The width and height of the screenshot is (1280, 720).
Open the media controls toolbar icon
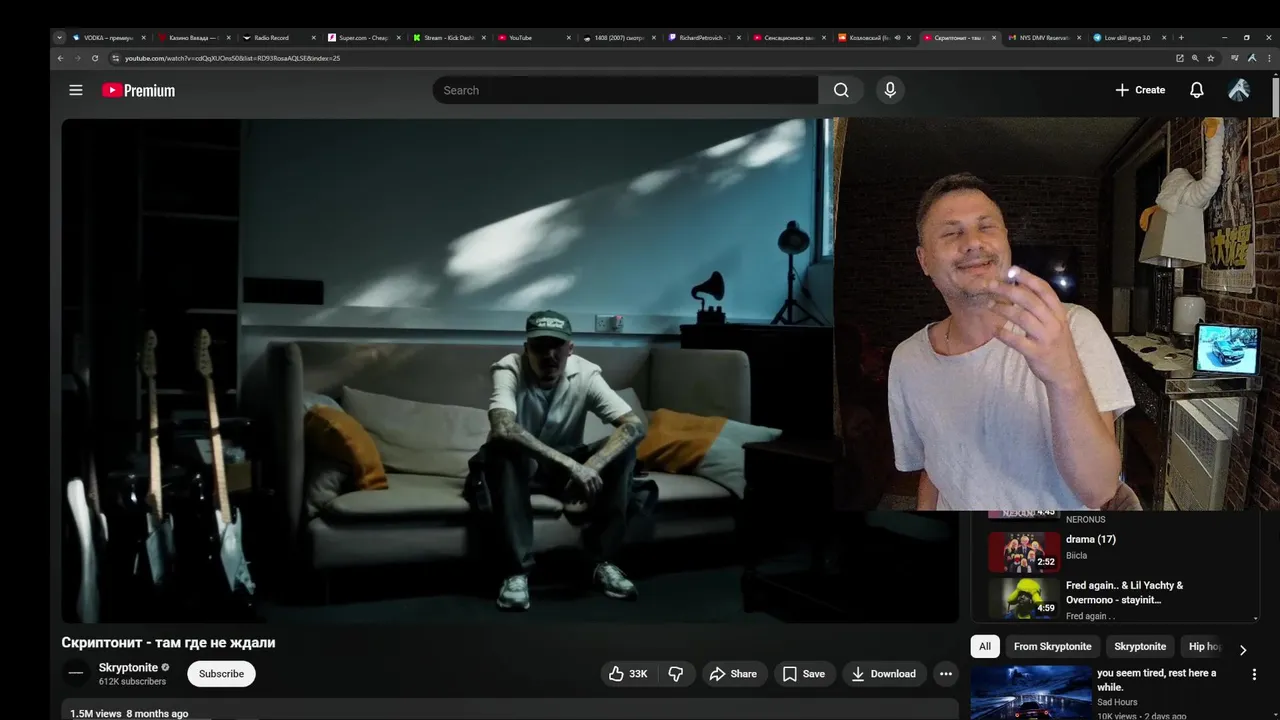[x=1235, y=58]
